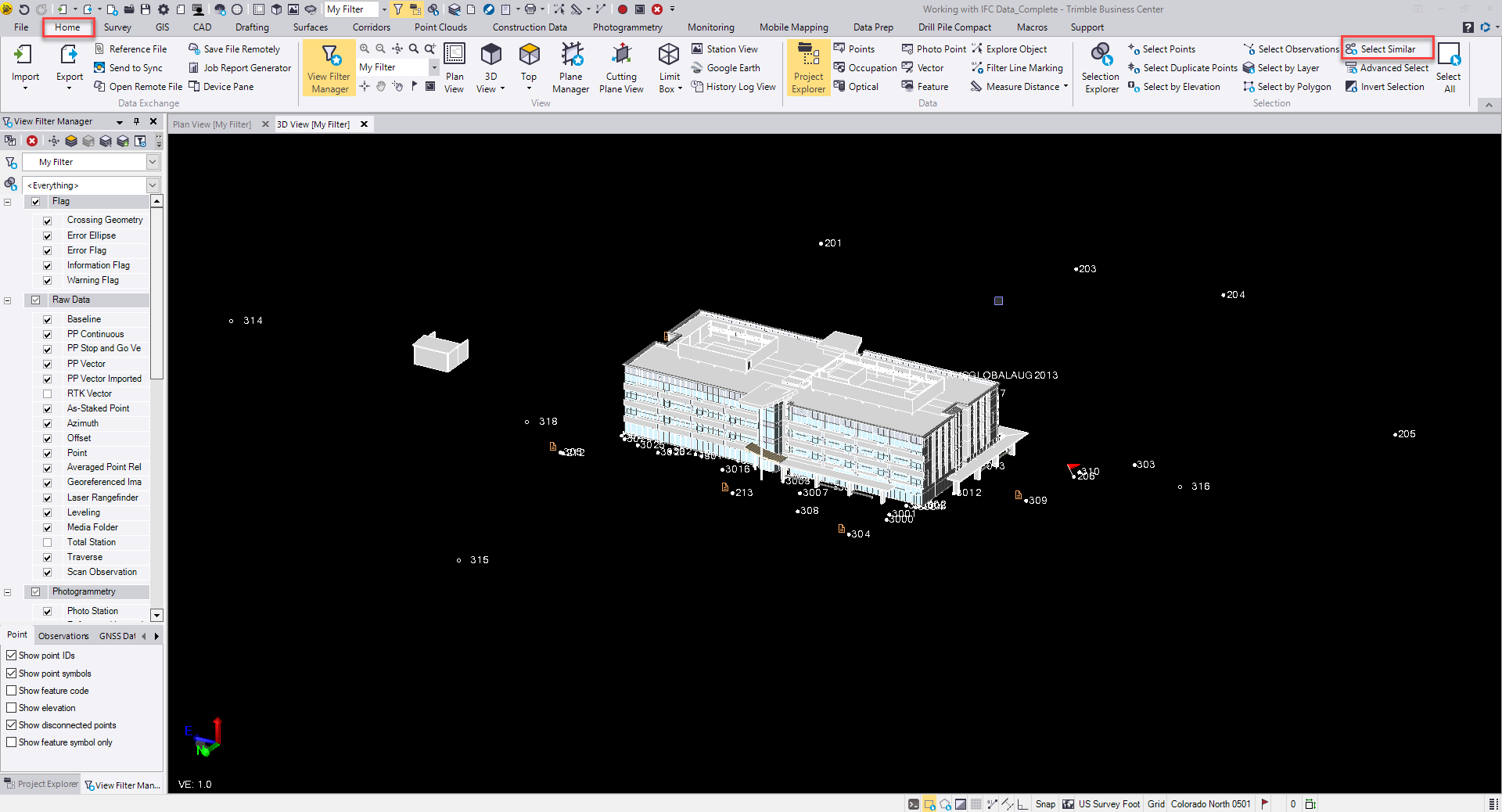Open the help question mark icon
The image size is (1502, 812).
[x=1468, y=27]
